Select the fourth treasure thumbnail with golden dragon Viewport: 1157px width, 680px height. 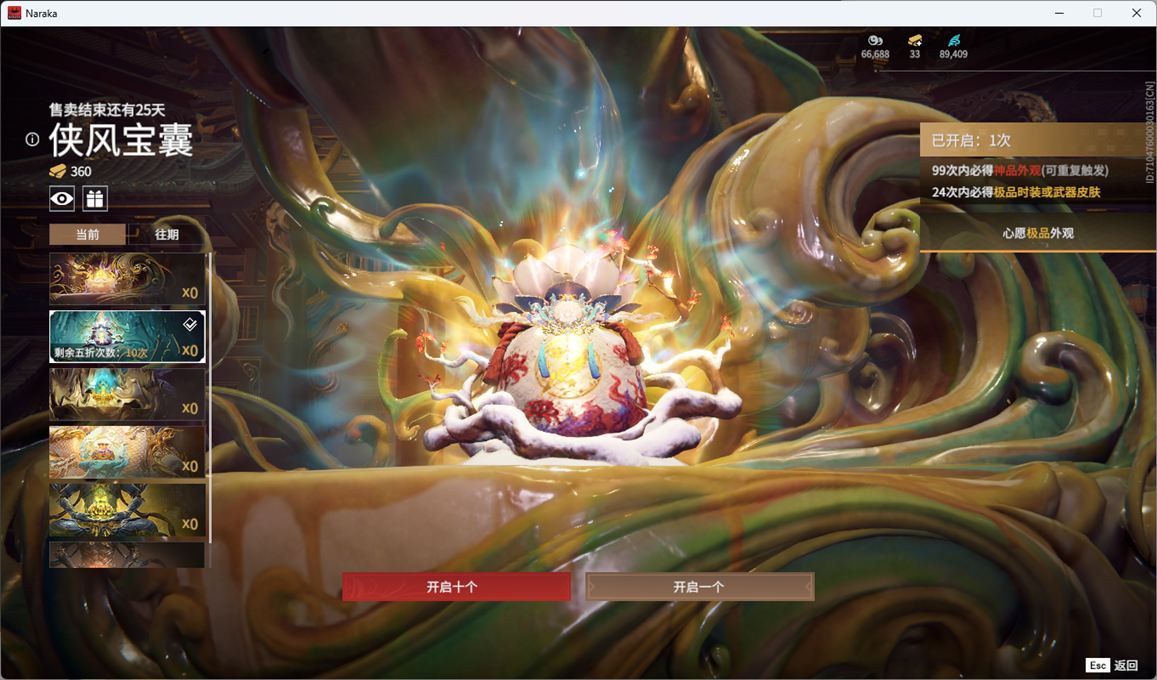pyautogui.click(x=127, y=452)
